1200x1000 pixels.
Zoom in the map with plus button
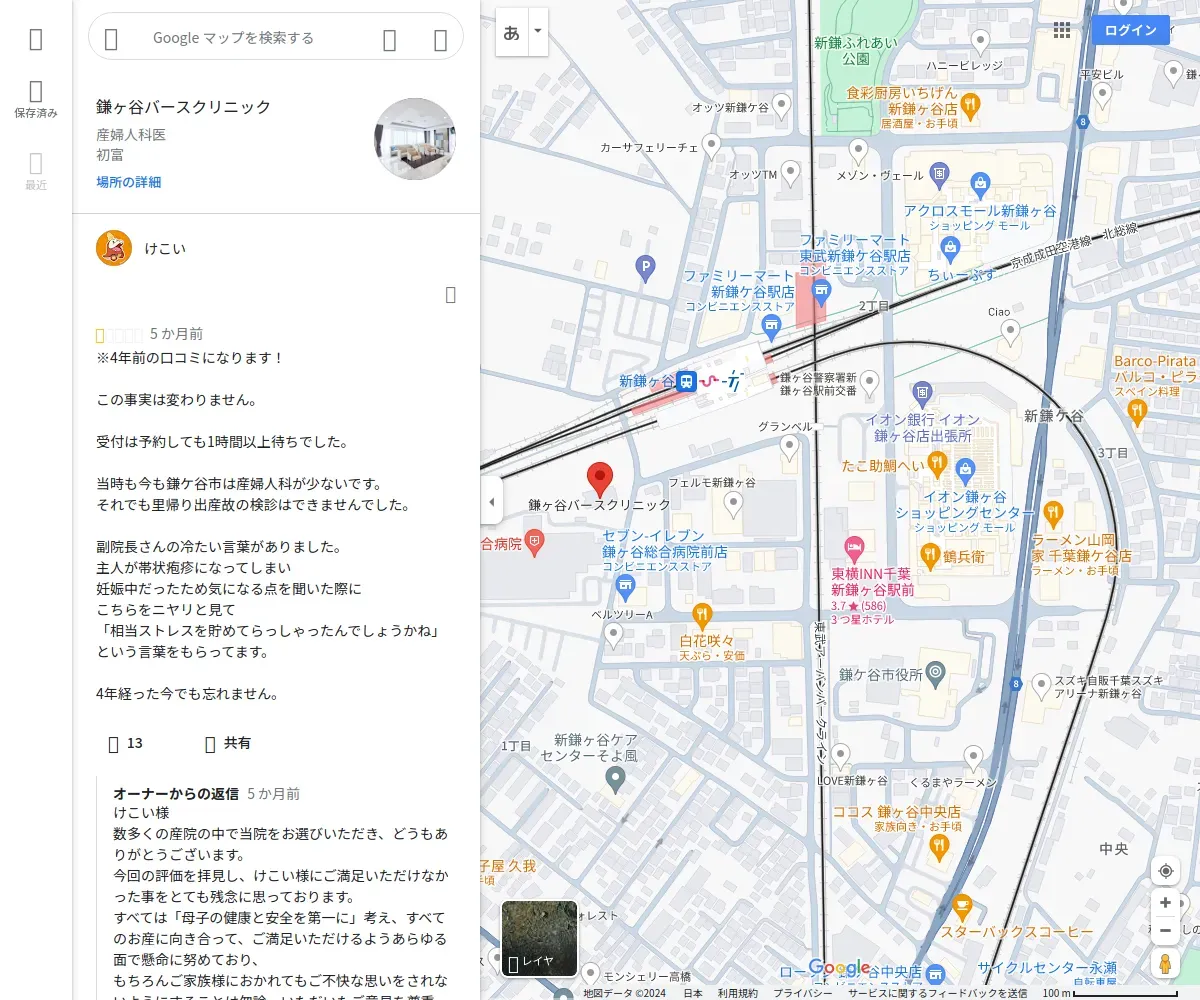click(1165, 903)
